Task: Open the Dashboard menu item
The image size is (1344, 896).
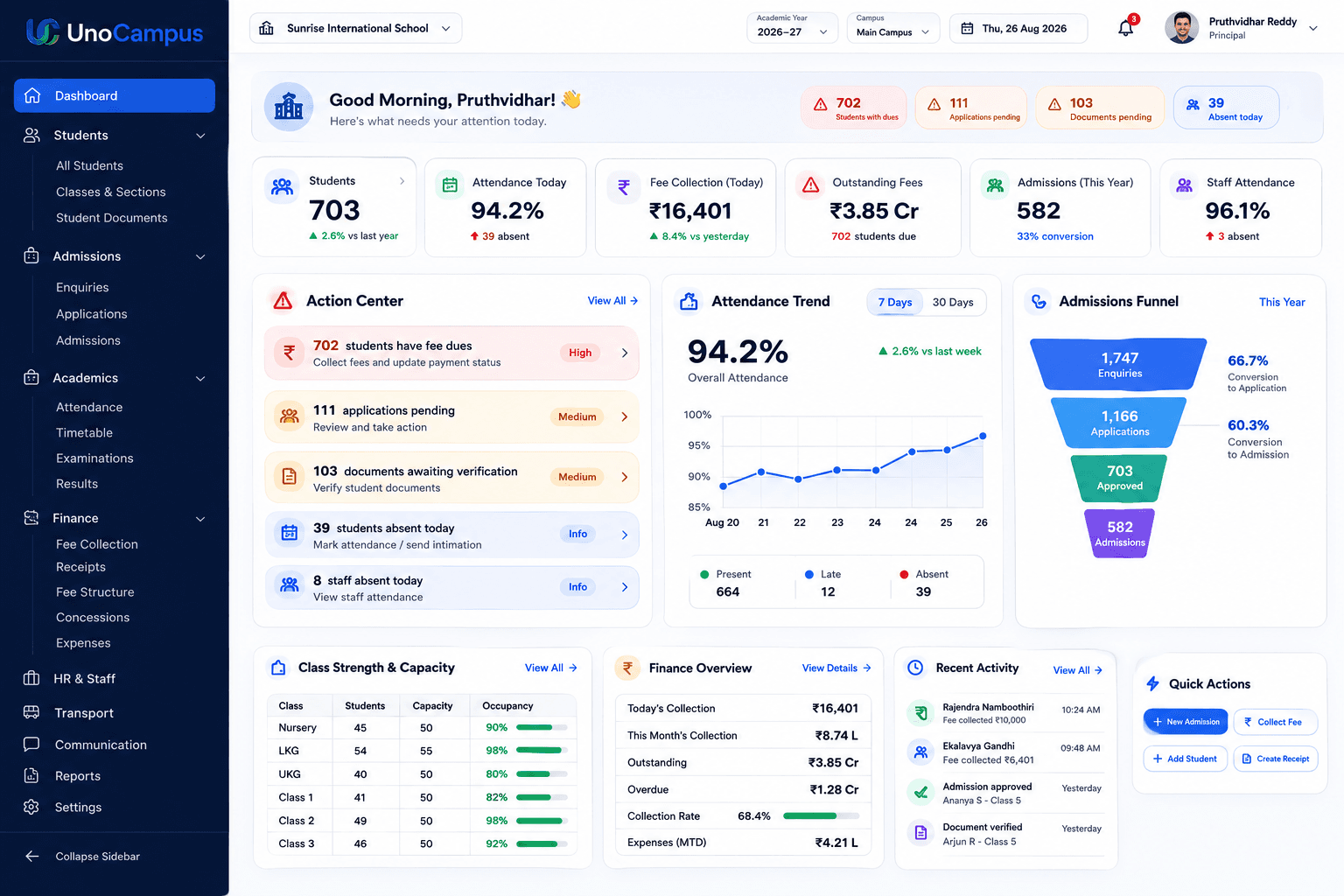Action: click(x=115, y=95)
